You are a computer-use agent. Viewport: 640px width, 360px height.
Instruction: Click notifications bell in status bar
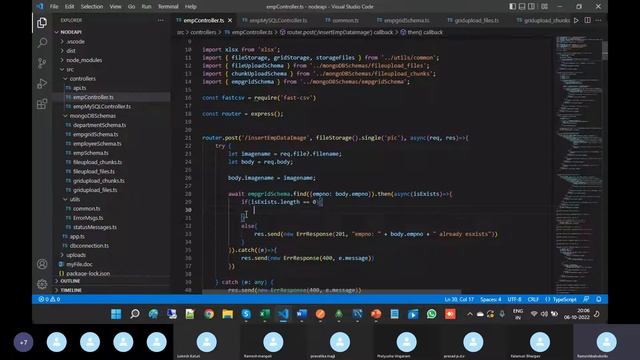pos(599,299)
